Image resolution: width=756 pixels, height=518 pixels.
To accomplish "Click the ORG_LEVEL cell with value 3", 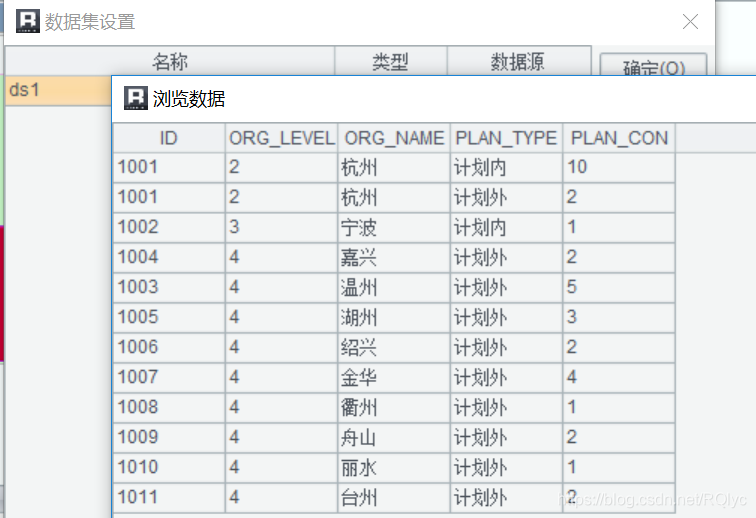I will tap(282, 228).
